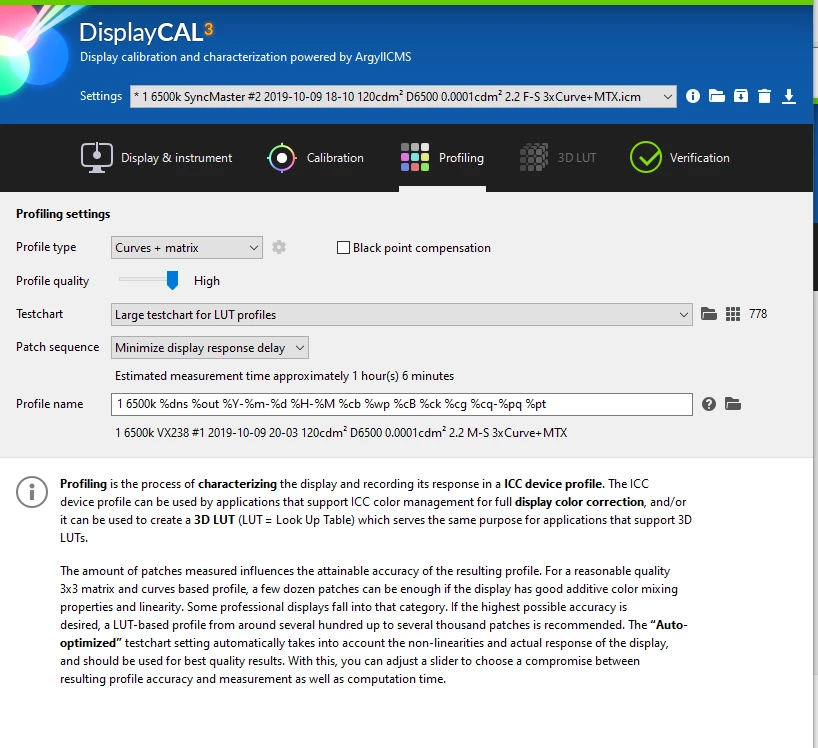Install profile using archive box icon in header
This screenshot has height=748, width=818.
pos(740,96)
